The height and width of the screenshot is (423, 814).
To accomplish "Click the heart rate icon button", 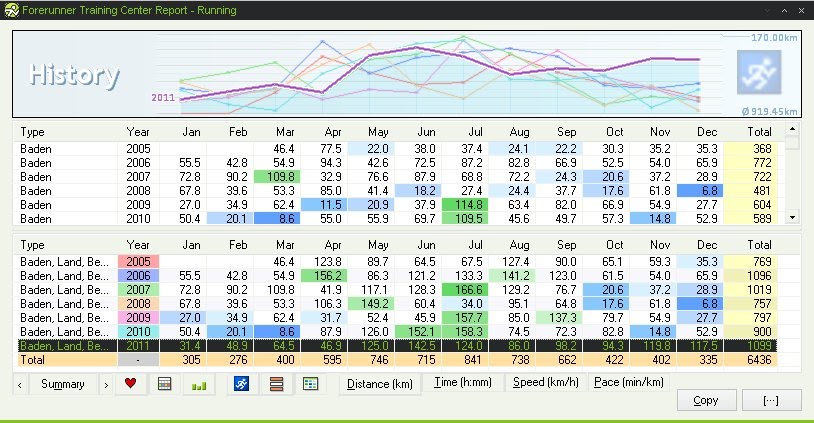I will click(128, 384).
